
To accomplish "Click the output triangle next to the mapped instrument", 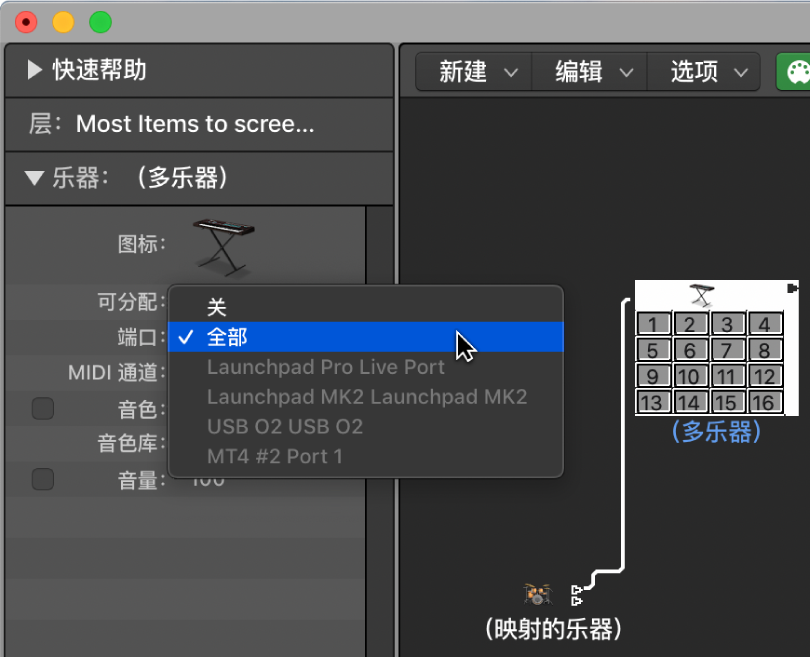I will tap(576, 592).
